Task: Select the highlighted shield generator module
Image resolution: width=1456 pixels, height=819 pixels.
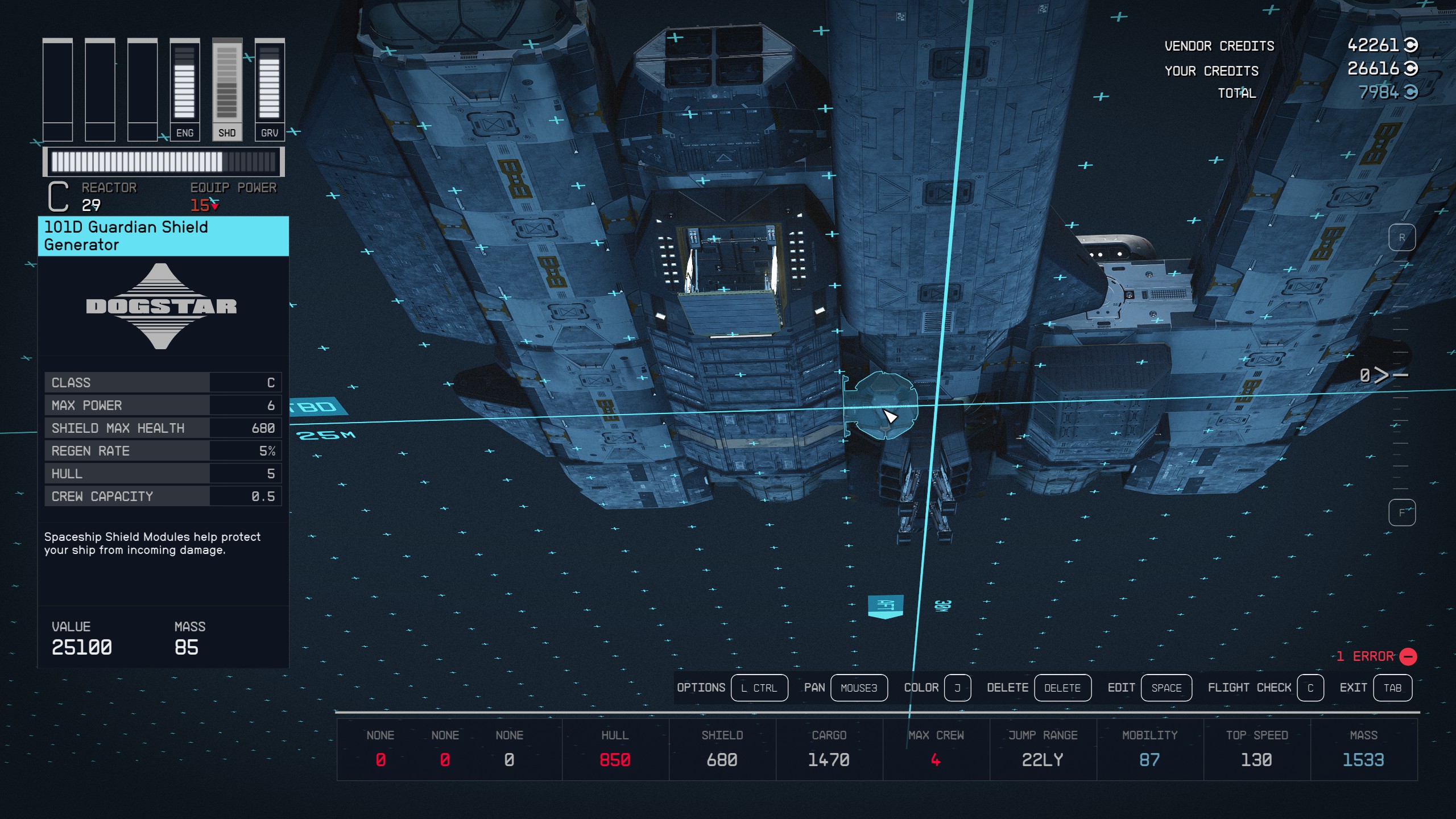Action: (880, 404)
